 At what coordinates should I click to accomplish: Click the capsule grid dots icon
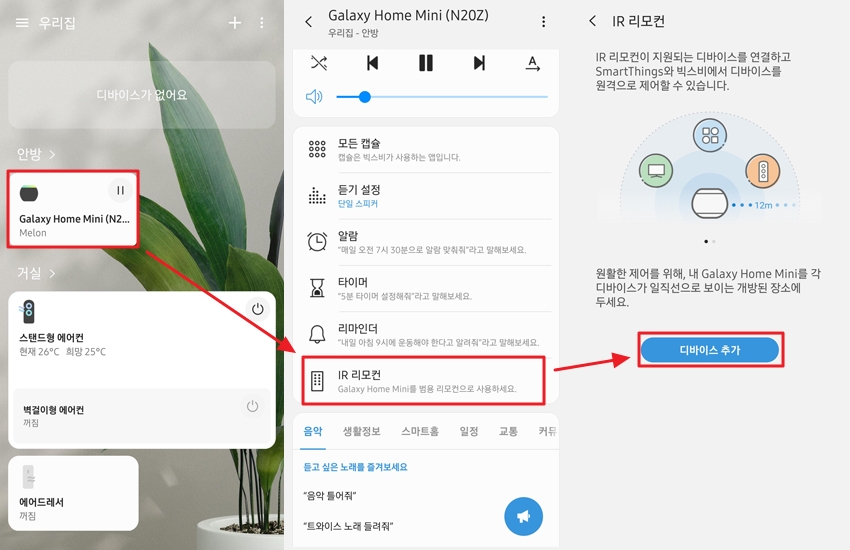click(x=317, y=149)
